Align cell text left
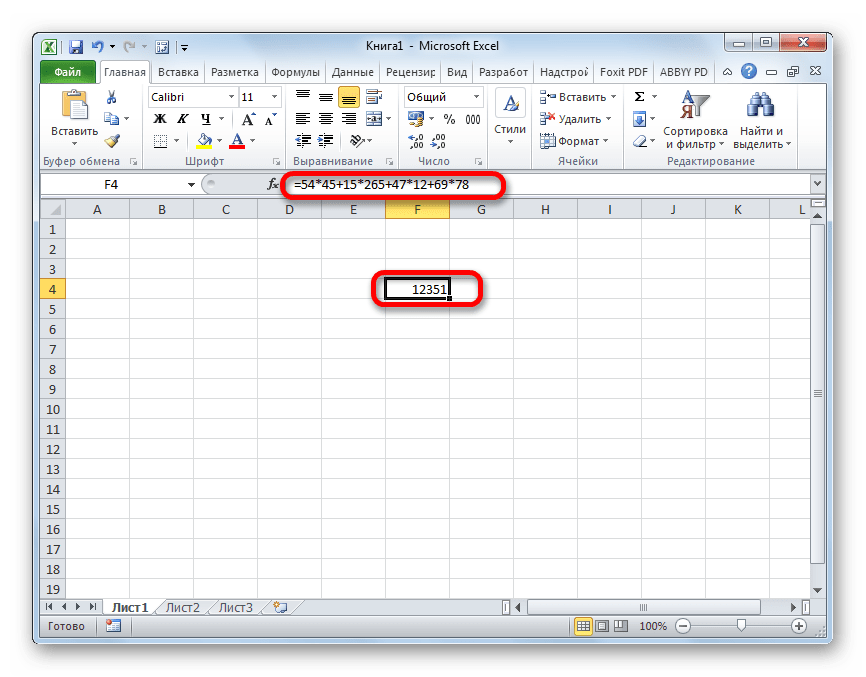Screen dimensions: 866x677 coord(303,119)
